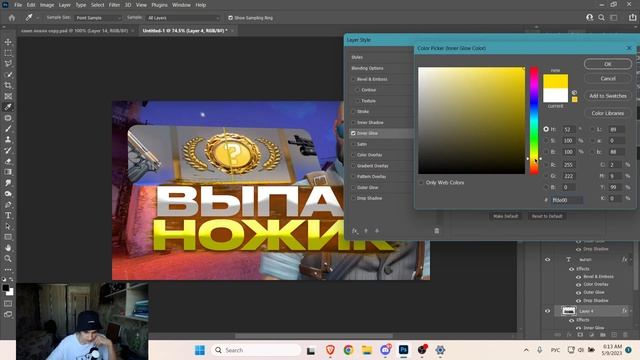Click the Make Default button
640x360 pixels.
pos(505,216)
